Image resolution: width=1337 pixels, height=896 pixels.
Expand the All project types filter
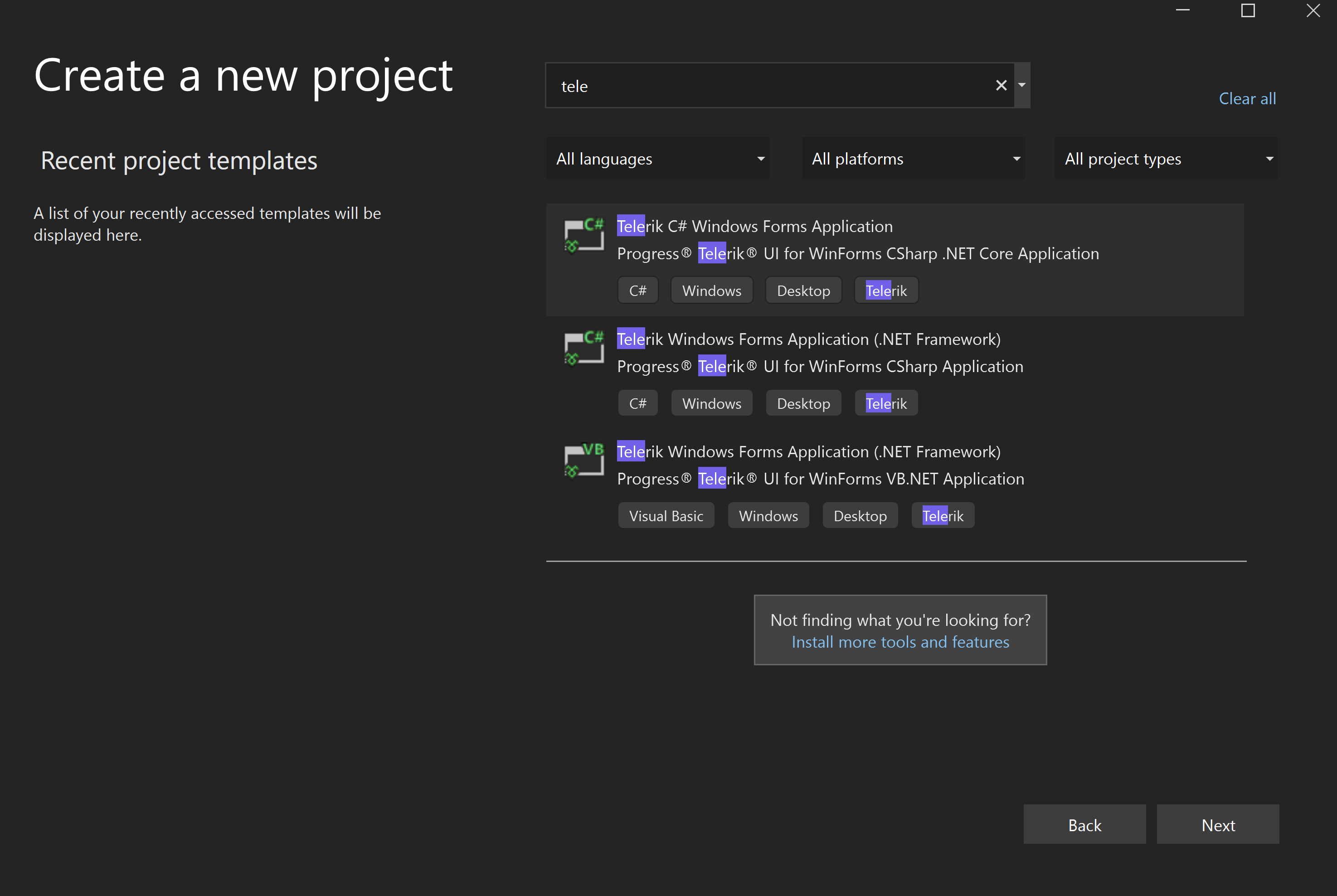pyautogui.click(x=1166, y=159)
